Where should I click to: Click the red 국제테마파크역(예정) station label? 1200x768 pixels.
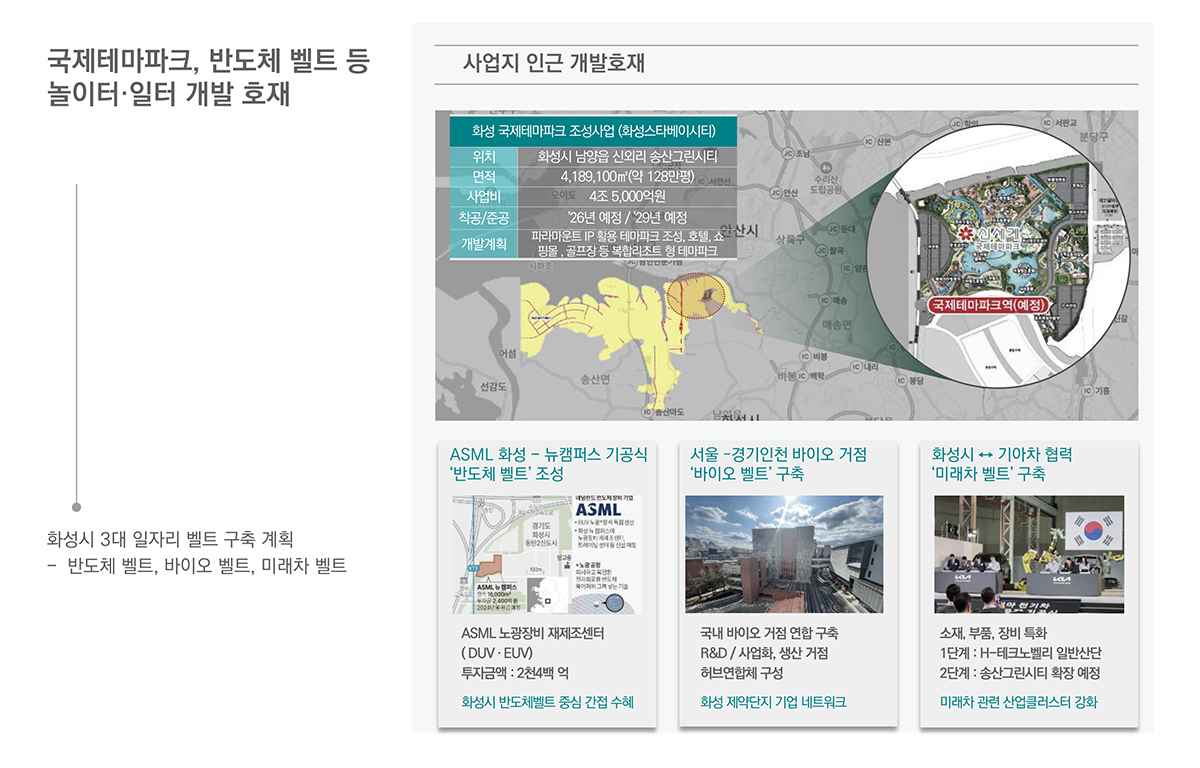(x=990, y=304)
